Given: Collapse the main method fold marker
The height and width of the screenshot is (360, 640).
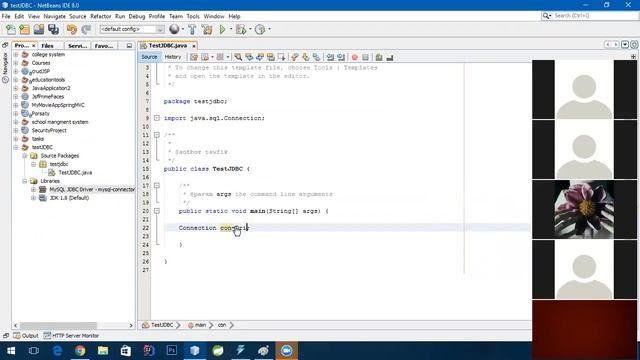Looking at the screenshot, I should 157,211.
